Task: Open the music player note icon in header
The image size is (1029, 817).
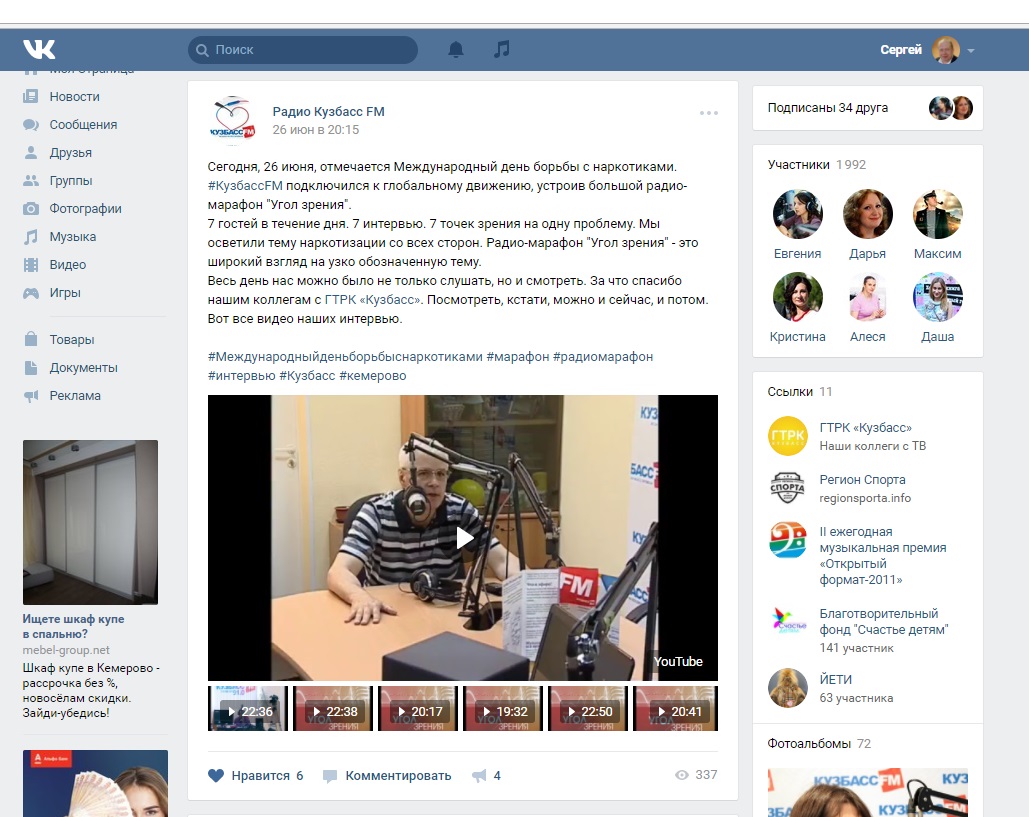Action: pyautogui.click(x=501, y=49)
